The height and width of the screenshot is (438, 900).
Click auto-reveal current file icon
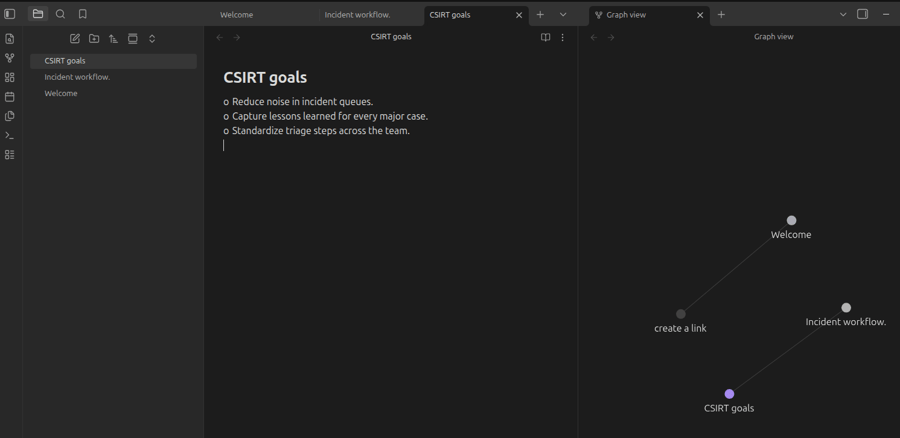[133, 38]
